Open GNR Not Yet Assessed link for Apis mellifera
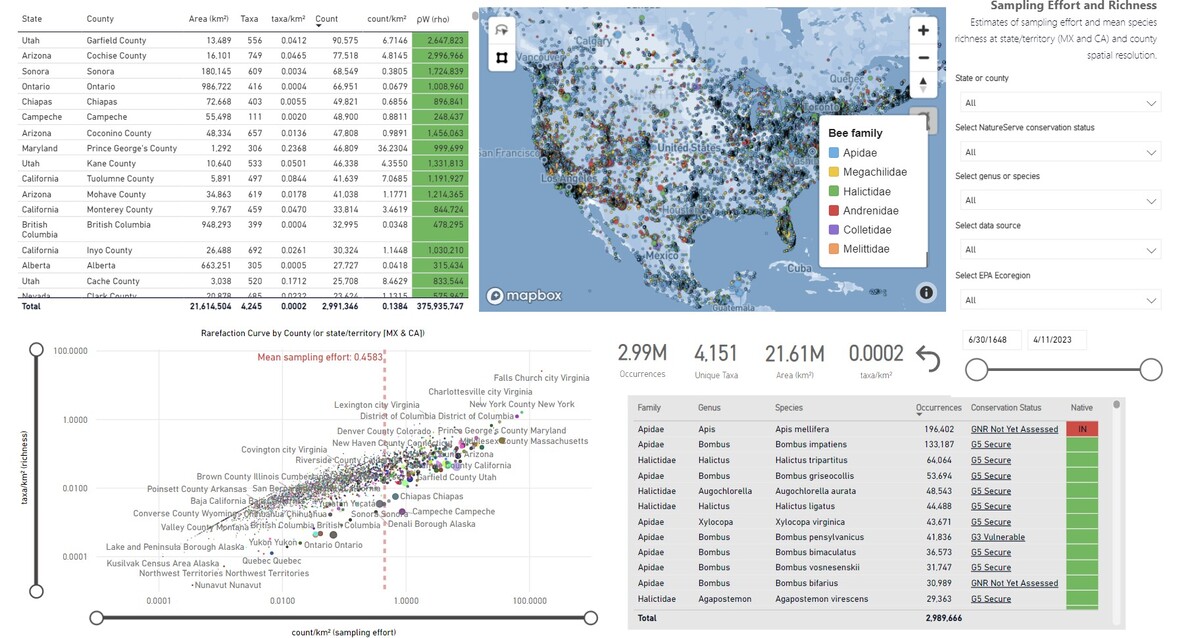This screenshot has height=638, width=1200. (1014, 429)
